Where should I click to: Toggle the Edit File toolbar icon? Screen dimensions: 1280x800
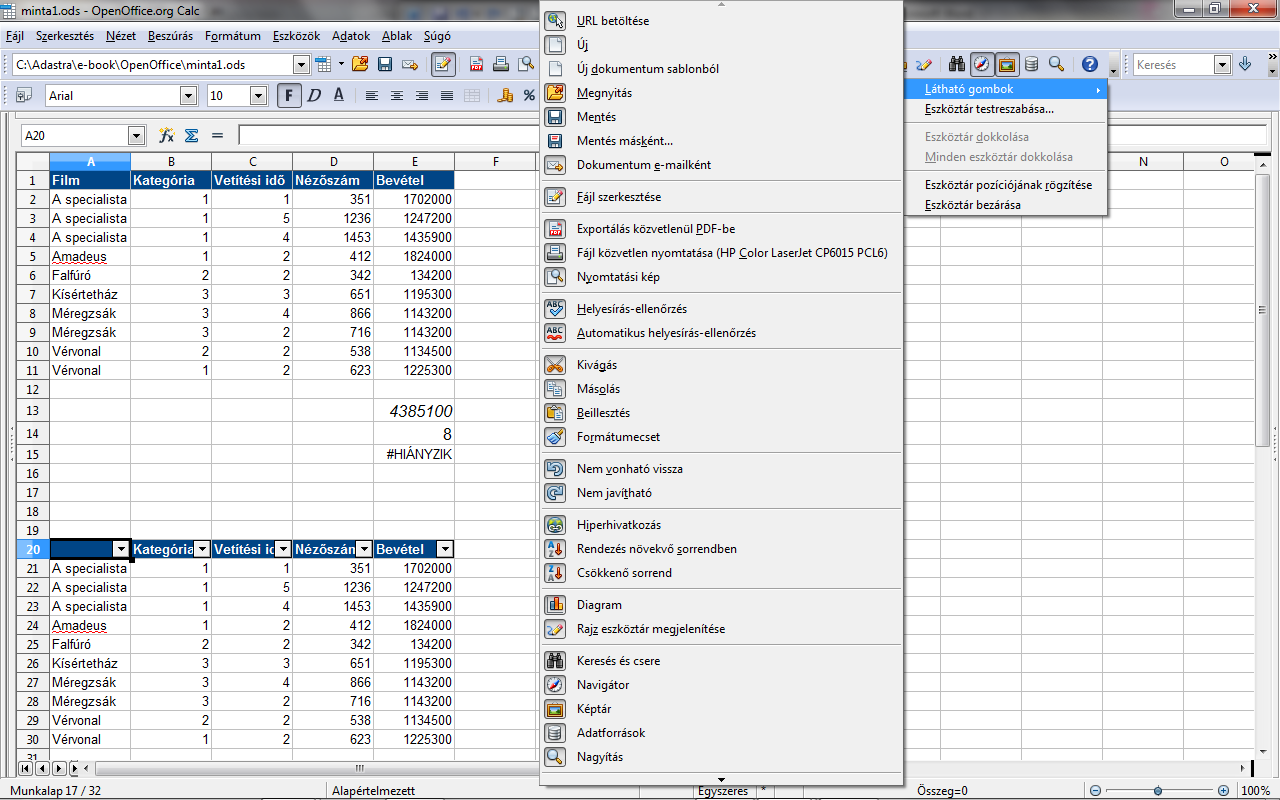(444, 64)
